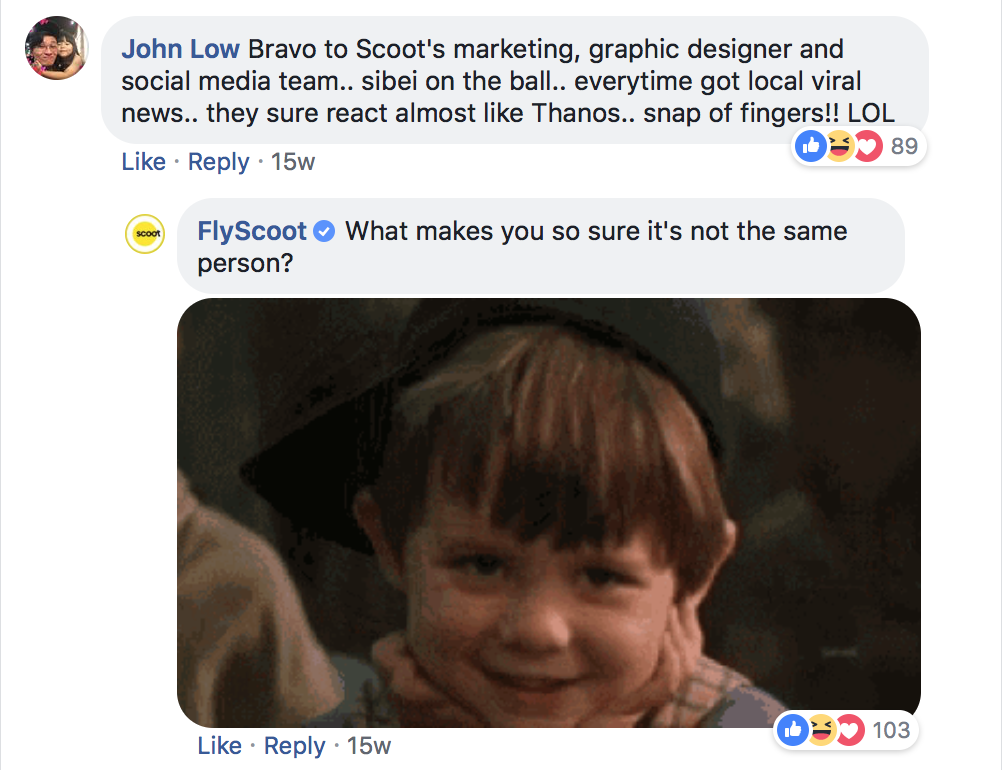Open the 15w timestamp on John Low's comment

point(293,162)
